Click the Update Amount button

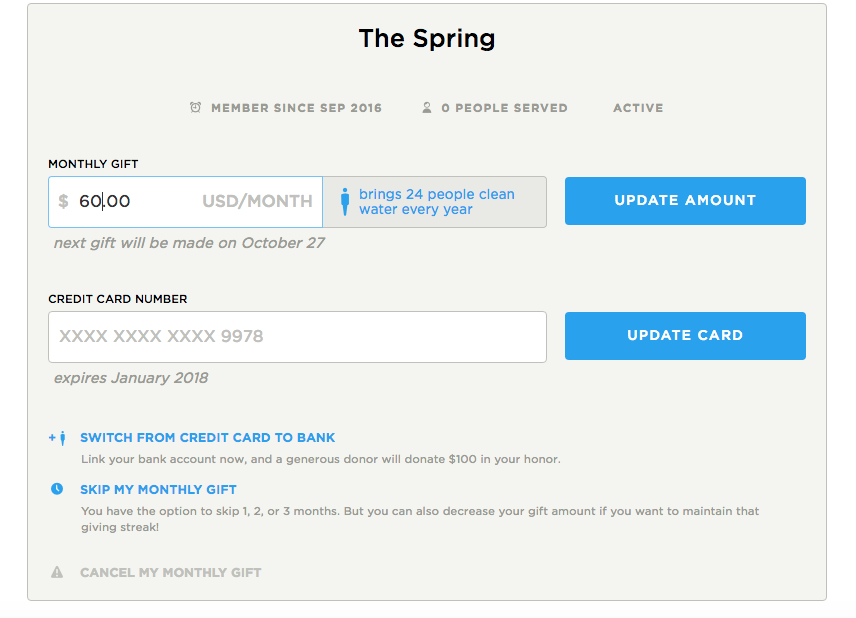pos(685,200)
